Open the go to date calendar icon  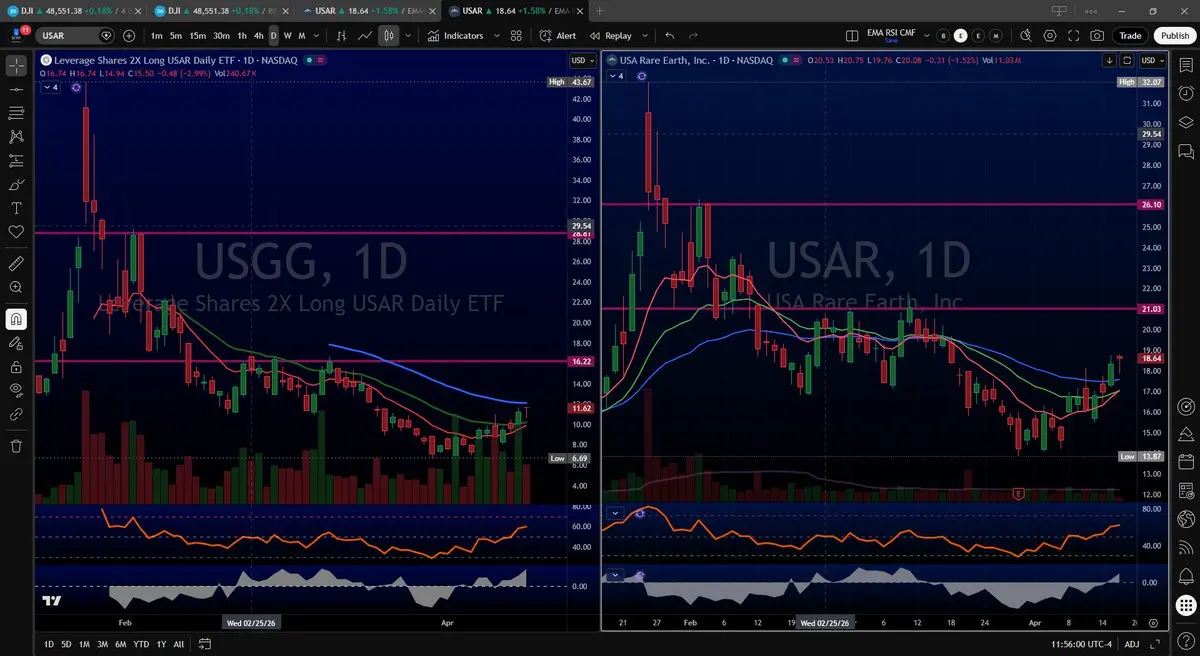point(203,644)
